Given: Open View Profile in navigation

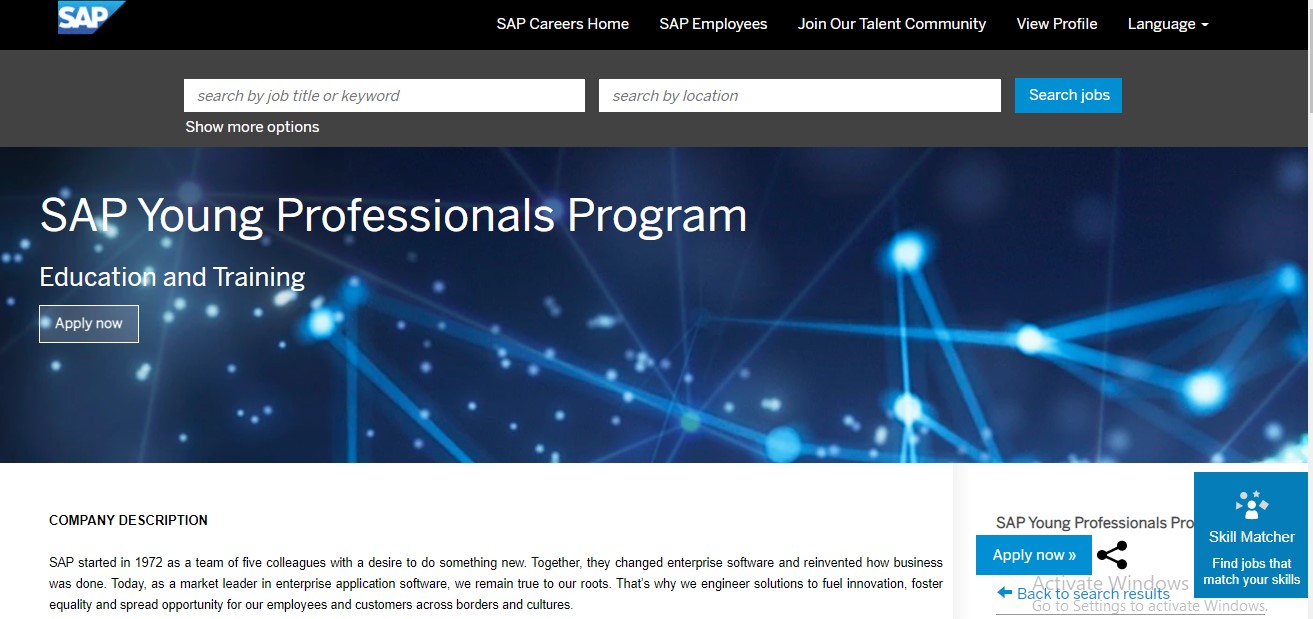Looking at the screenshot, I should [x=1056, y=24].
